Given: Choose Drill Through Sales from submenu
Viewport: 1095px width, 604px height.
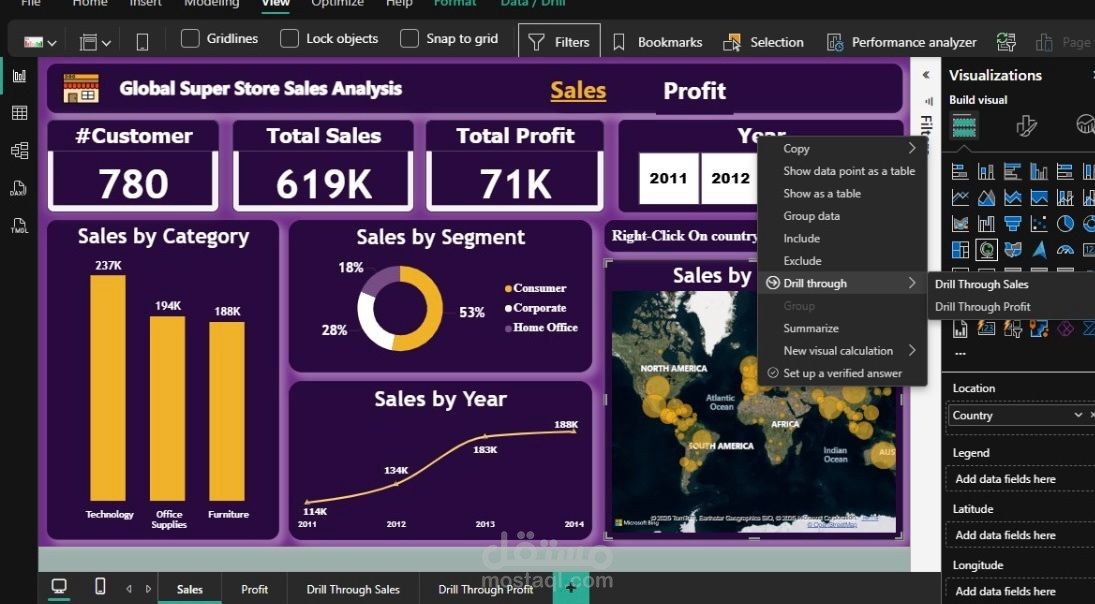Looking at the screenshot, I should (981, 285).
